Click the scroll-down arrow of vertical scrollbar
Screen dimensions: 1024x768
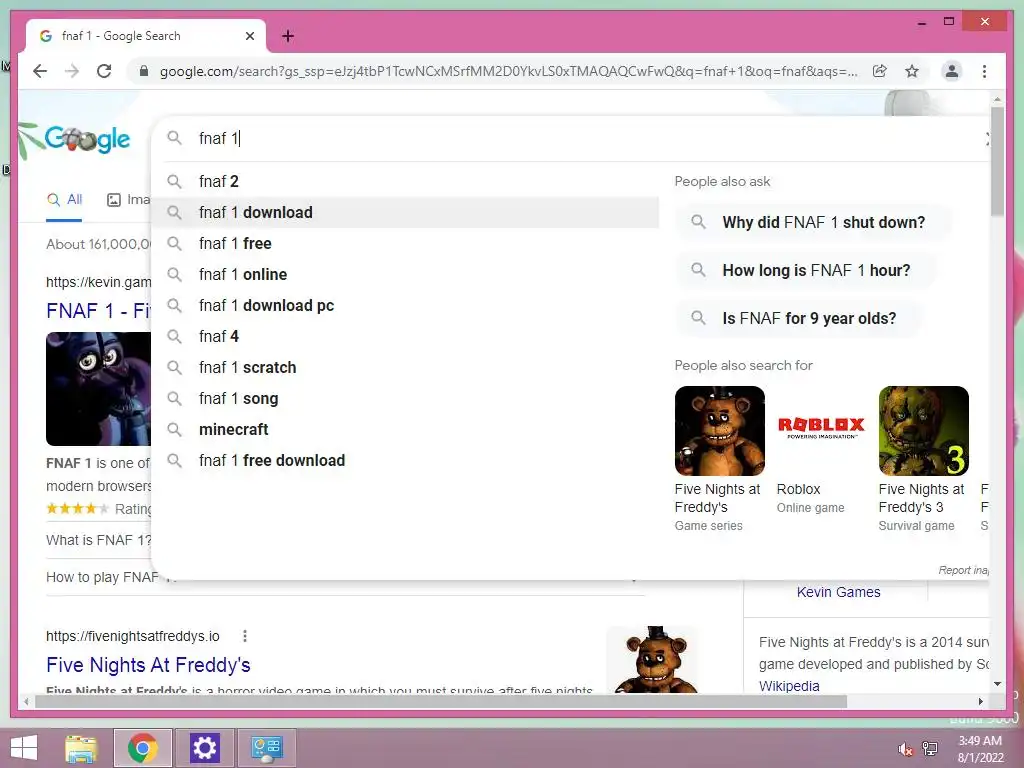[997, 684]
